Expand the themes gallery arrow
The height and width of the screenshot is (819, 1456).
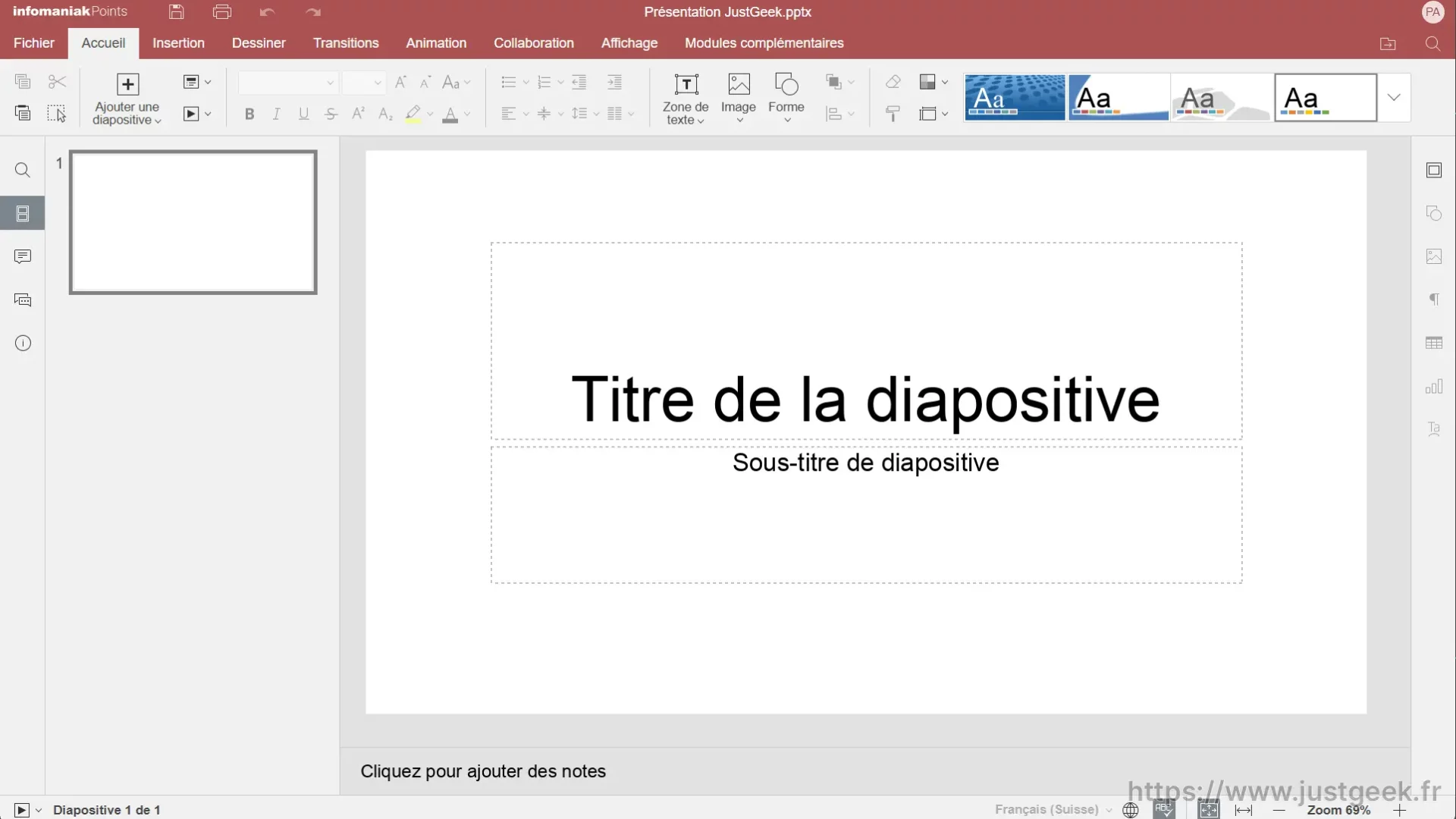click(1394, 97)
